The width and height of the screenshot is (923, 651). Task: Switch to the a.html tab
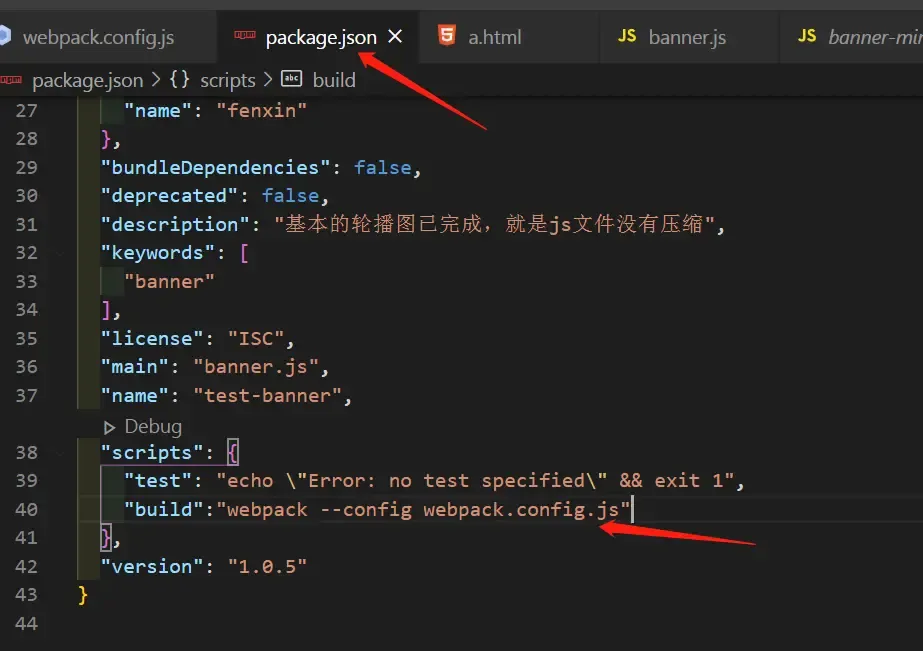click(495, 35)
